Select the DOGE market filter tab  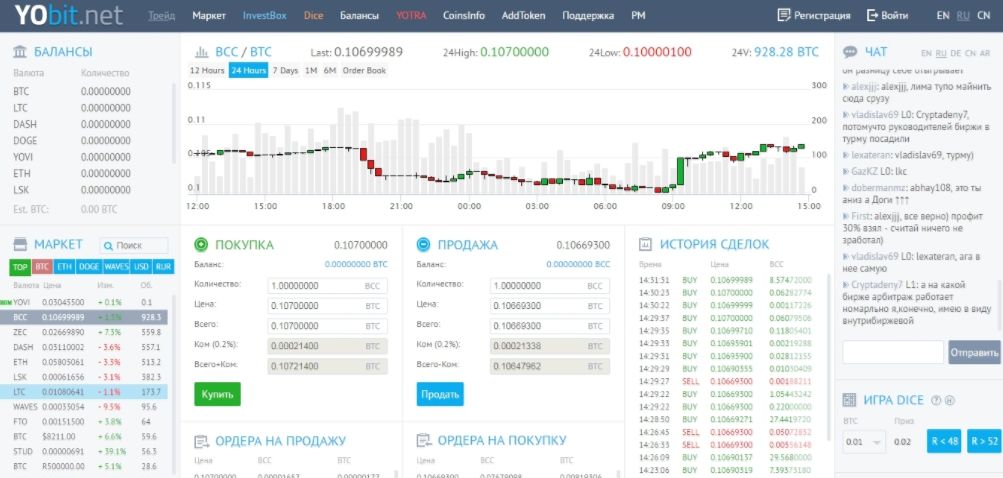89,267
